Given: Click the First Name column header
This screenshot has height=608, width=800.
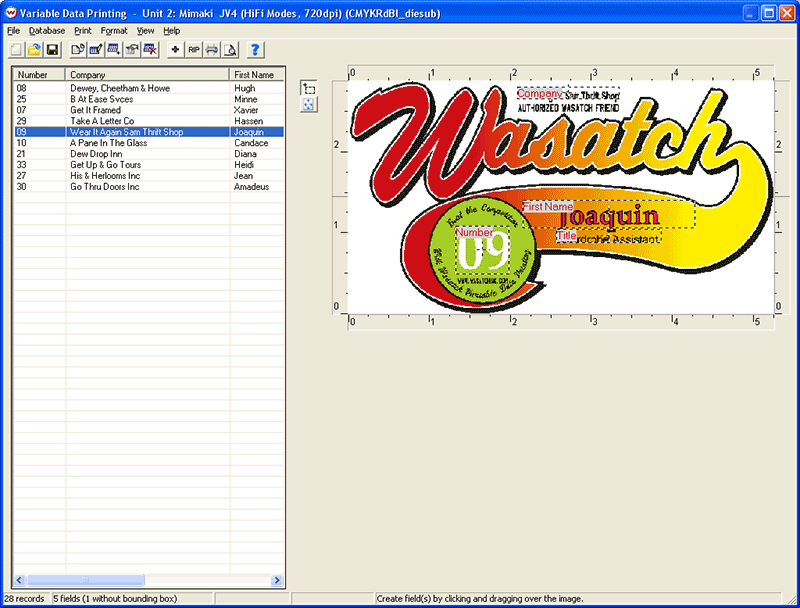Looking at the screenshot, I should coord(257,74).
